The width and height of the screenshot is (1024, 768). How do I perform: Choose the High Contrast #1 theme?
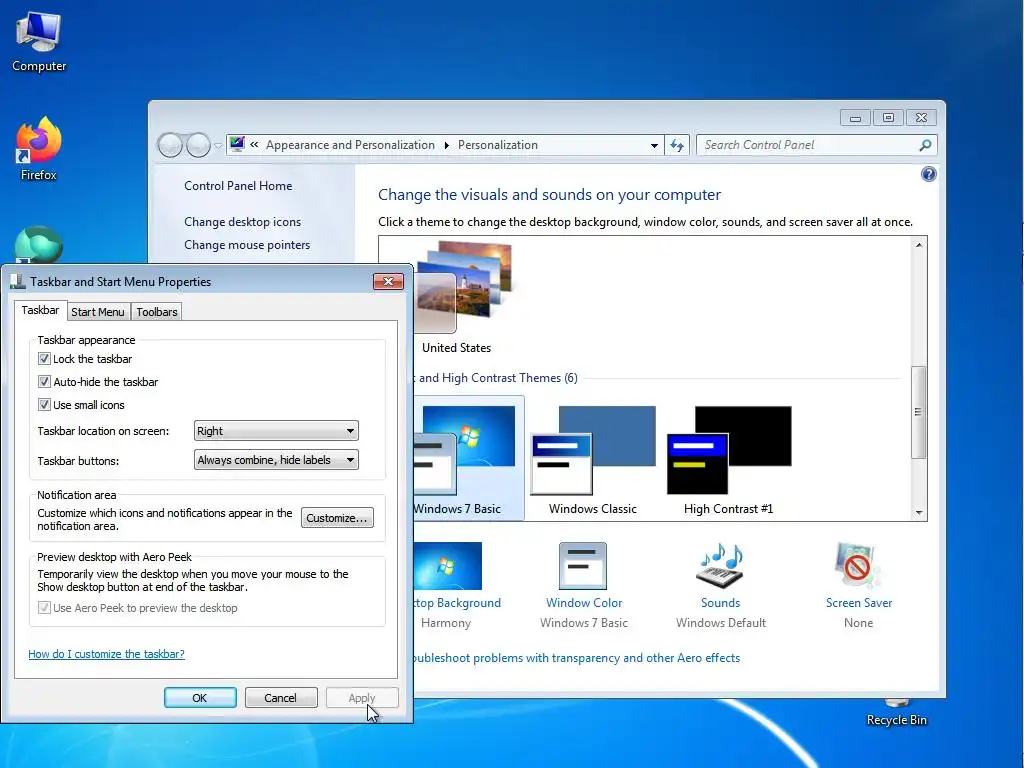coord(729,458)
